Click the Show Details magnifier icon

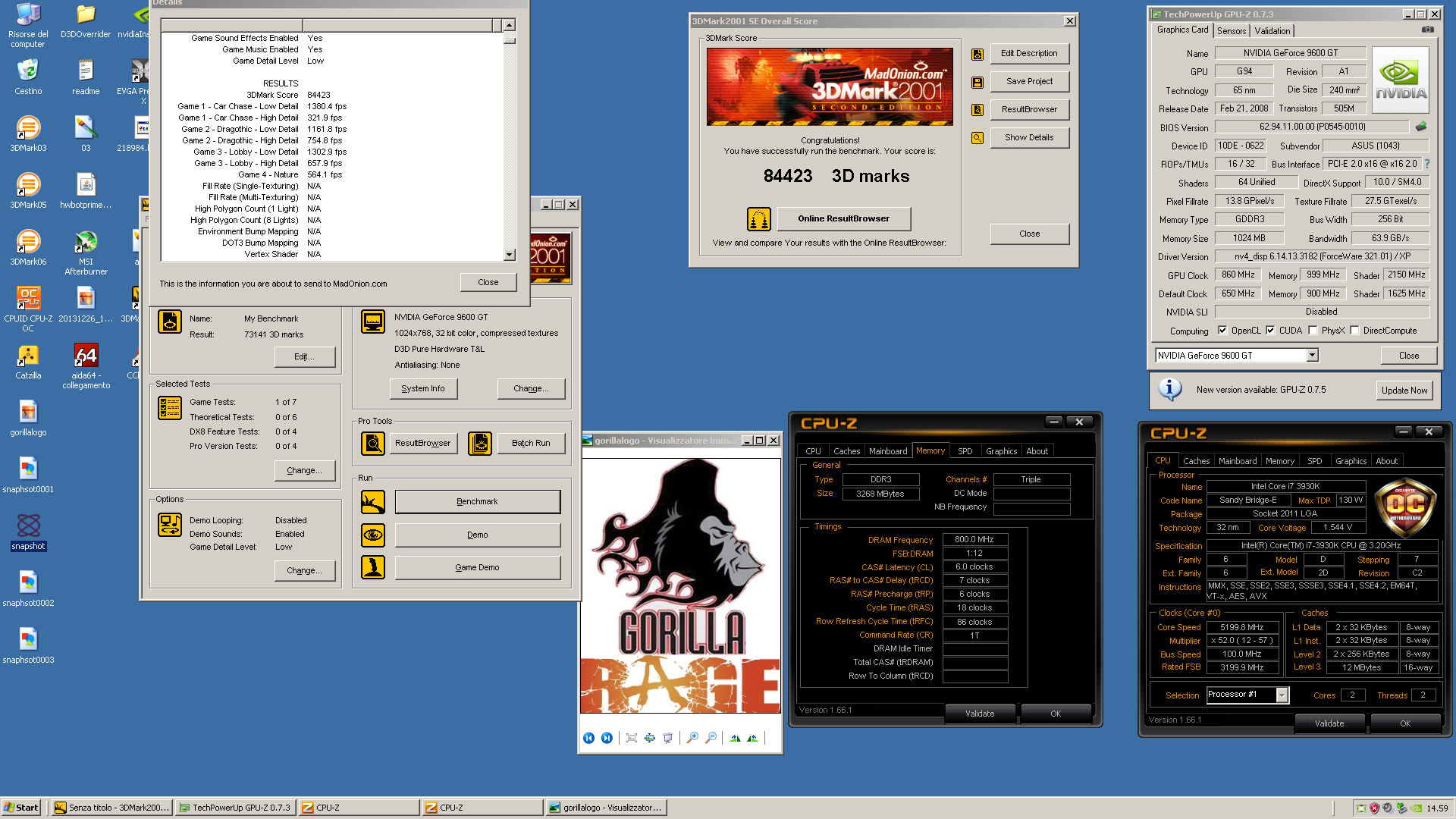[977, 138]
